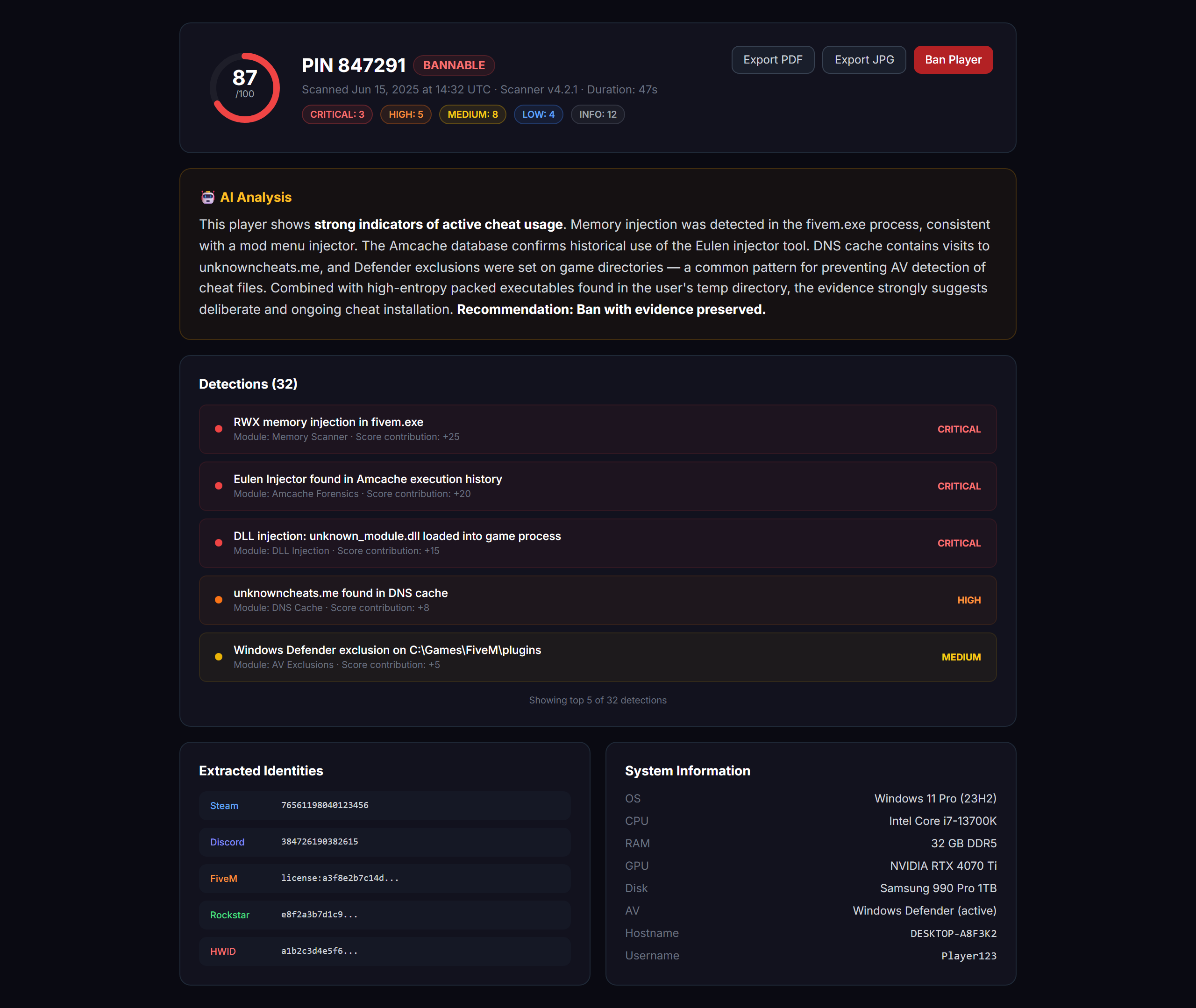
Task: Click the critical dot beside the Eulen Injector detection
Action: point(218,486)
